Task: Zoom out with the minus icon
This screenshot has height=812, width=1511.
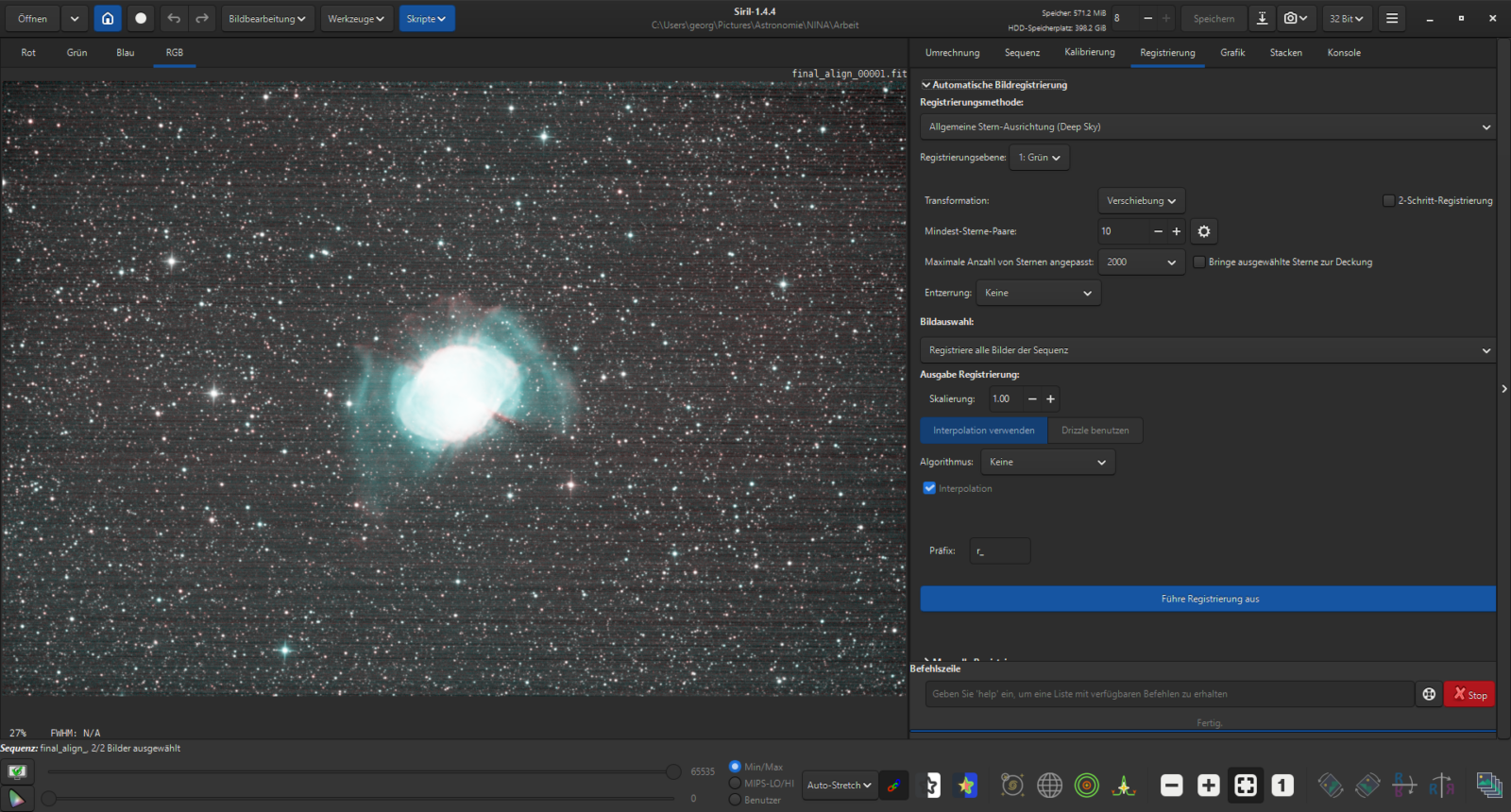Action: 1171,786
